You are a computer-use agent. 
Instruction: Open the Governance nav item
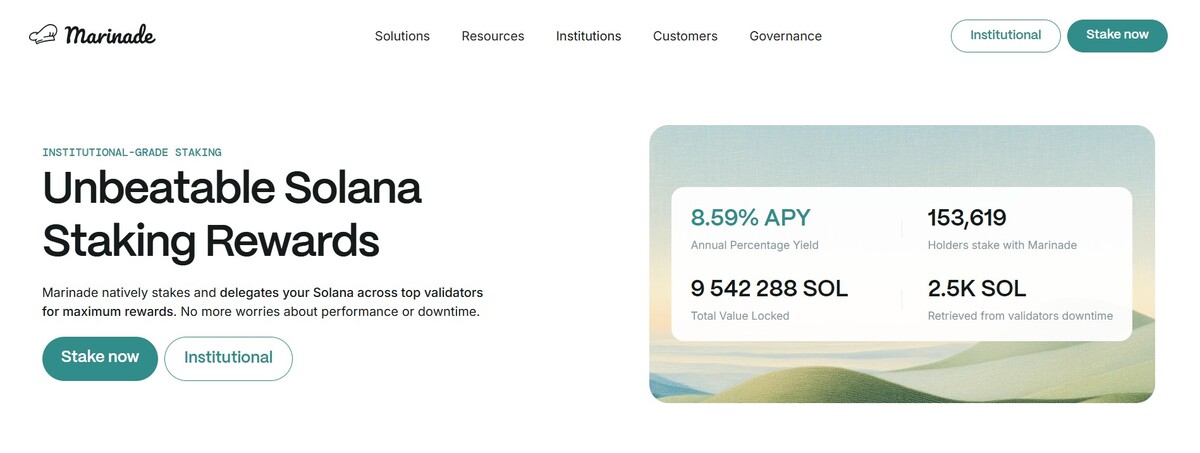coord(786,36)
